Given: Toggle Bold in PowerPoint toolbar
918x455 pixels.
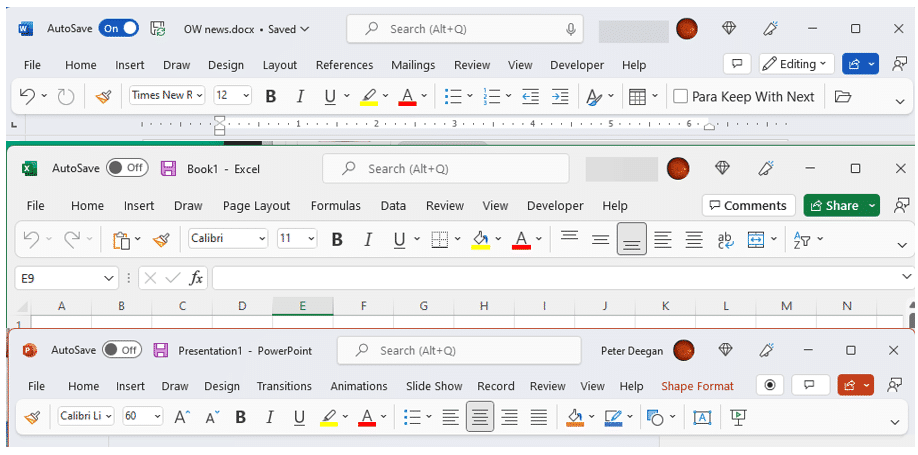Looking at the screenshot, I should (x=241, y=417).
